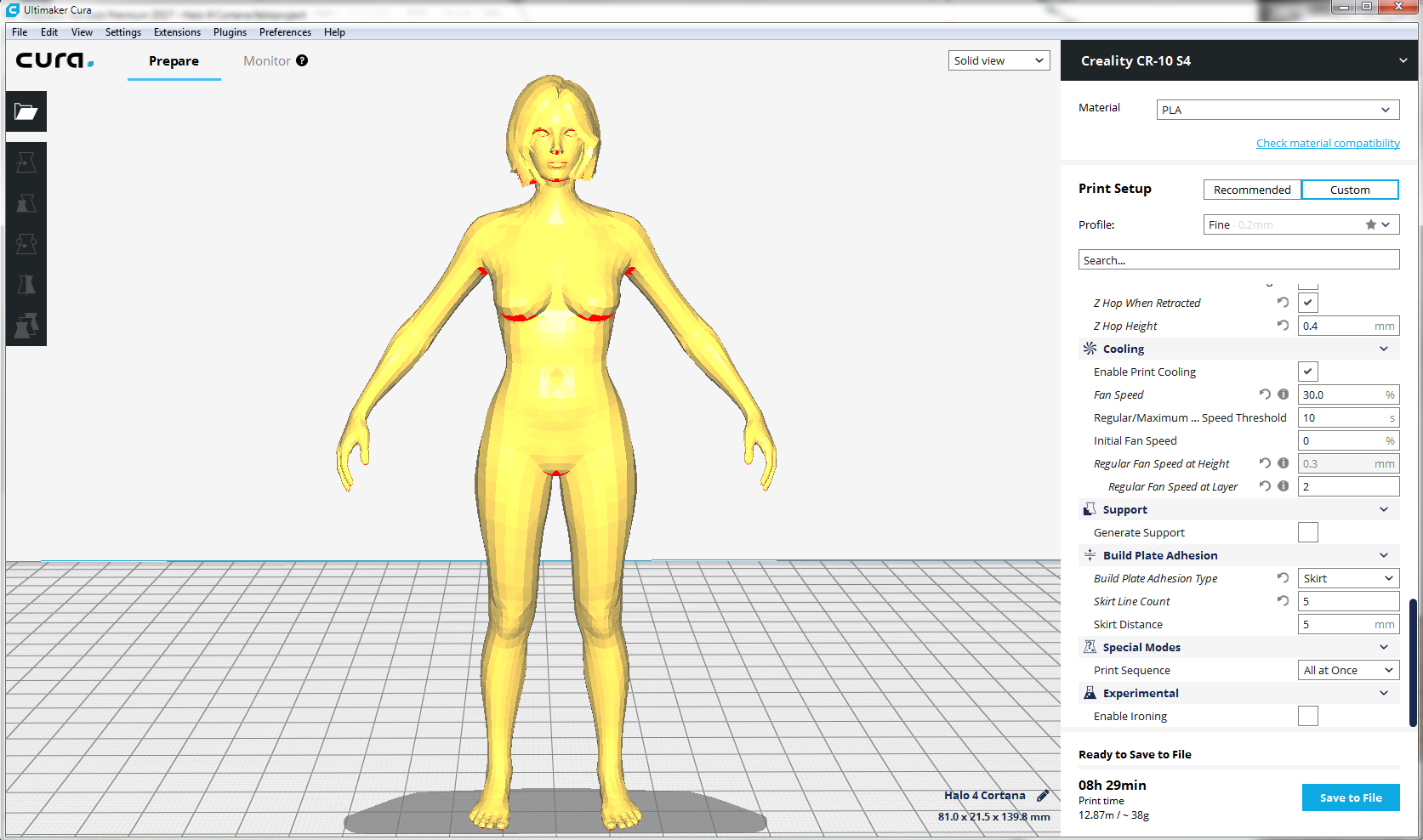Enable the Enable Ironing checkbox
This screenshot has width=1423, height=840.
1308,716
